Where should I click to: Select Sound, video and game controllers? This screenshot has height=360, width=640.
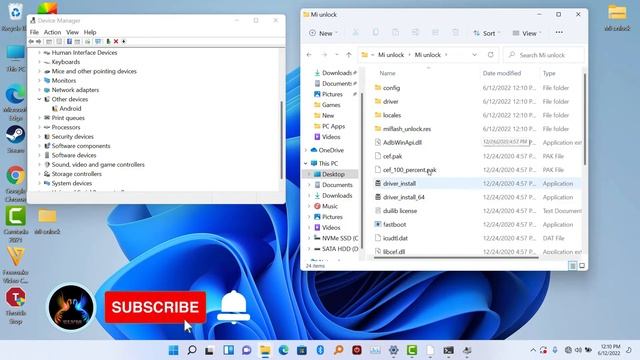pyautogui.click(x=98, y=164)
